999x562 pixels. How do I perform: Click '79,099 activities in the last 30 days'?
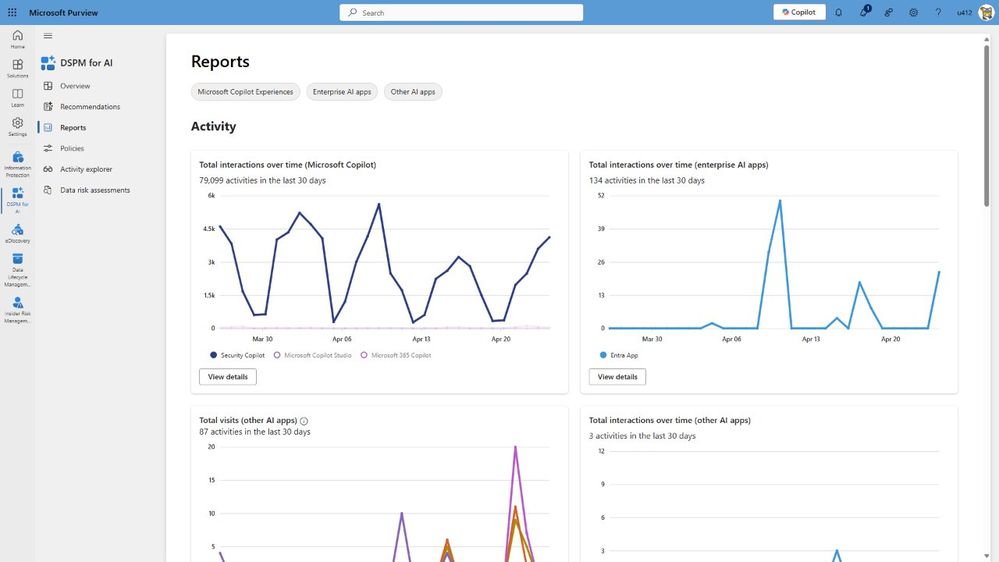click(x=262, y=180)
